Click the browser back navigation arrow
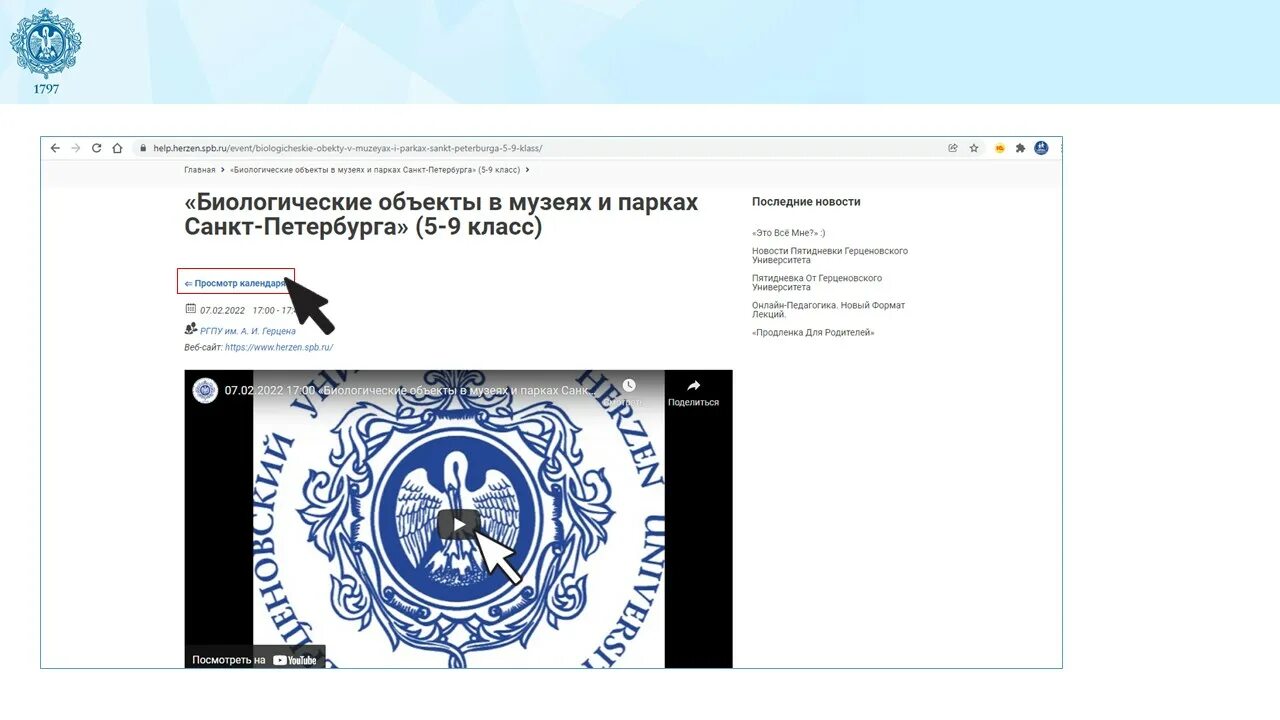1280x720 pixels. (x=55, y=147)
